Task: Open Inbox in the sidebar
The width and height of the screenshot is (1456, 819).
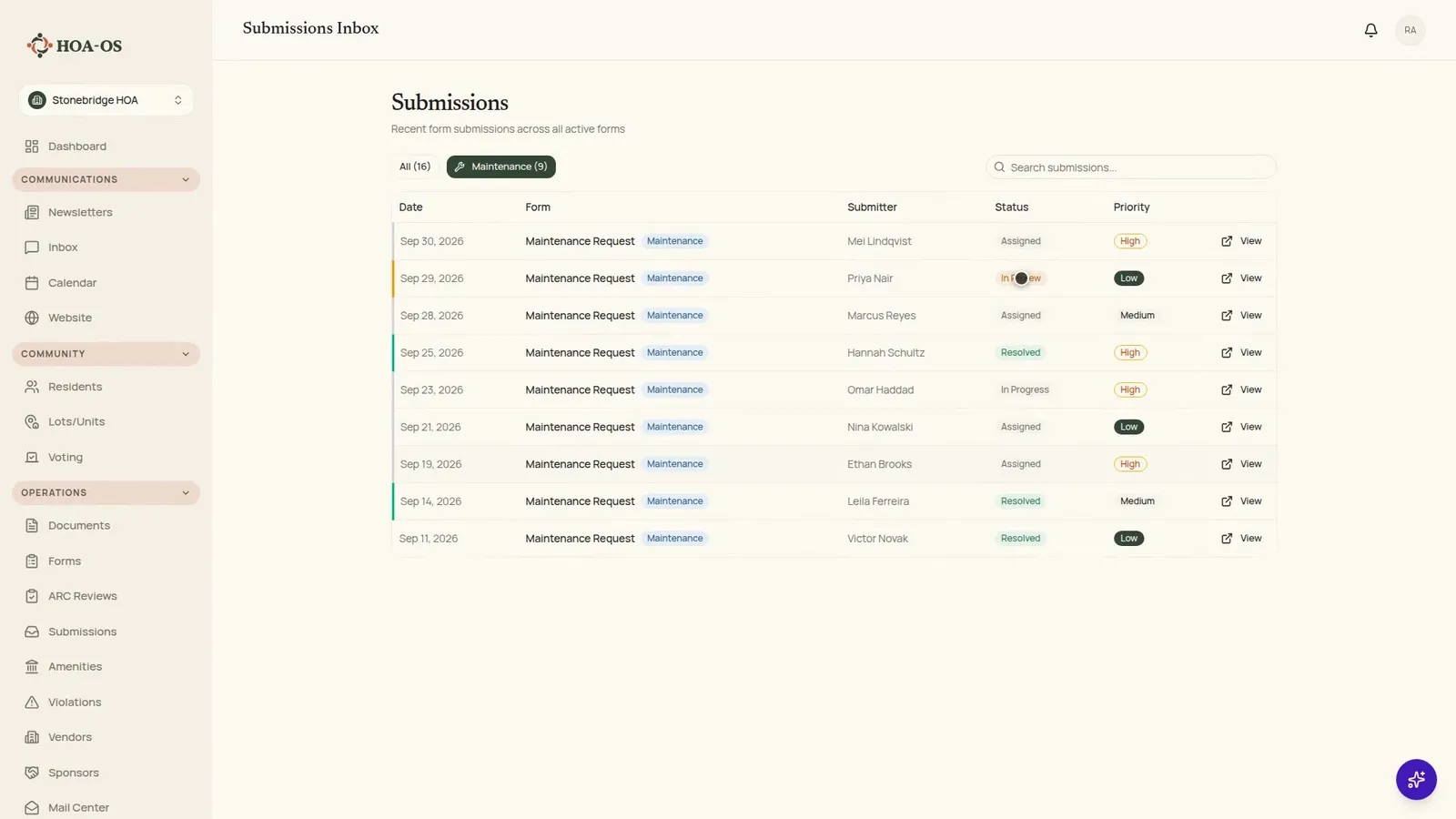Action: point(106,248)
